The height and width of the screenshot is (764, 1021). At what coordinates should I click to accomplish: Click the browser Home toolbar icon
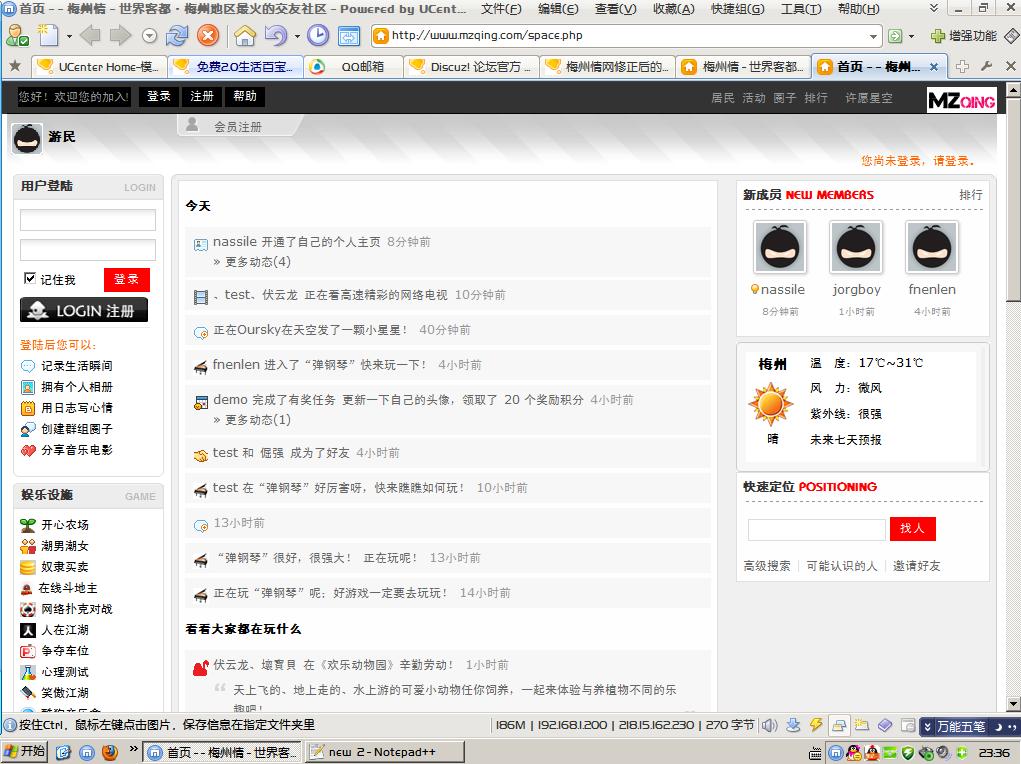pos(245,35)
